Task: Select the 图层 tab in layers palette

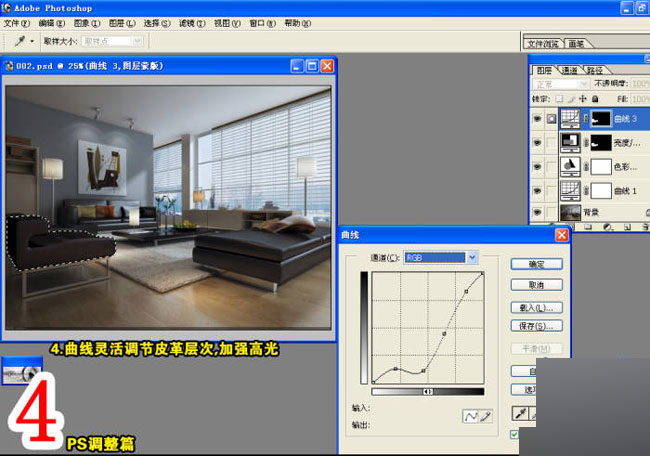Action: [544, 70]
